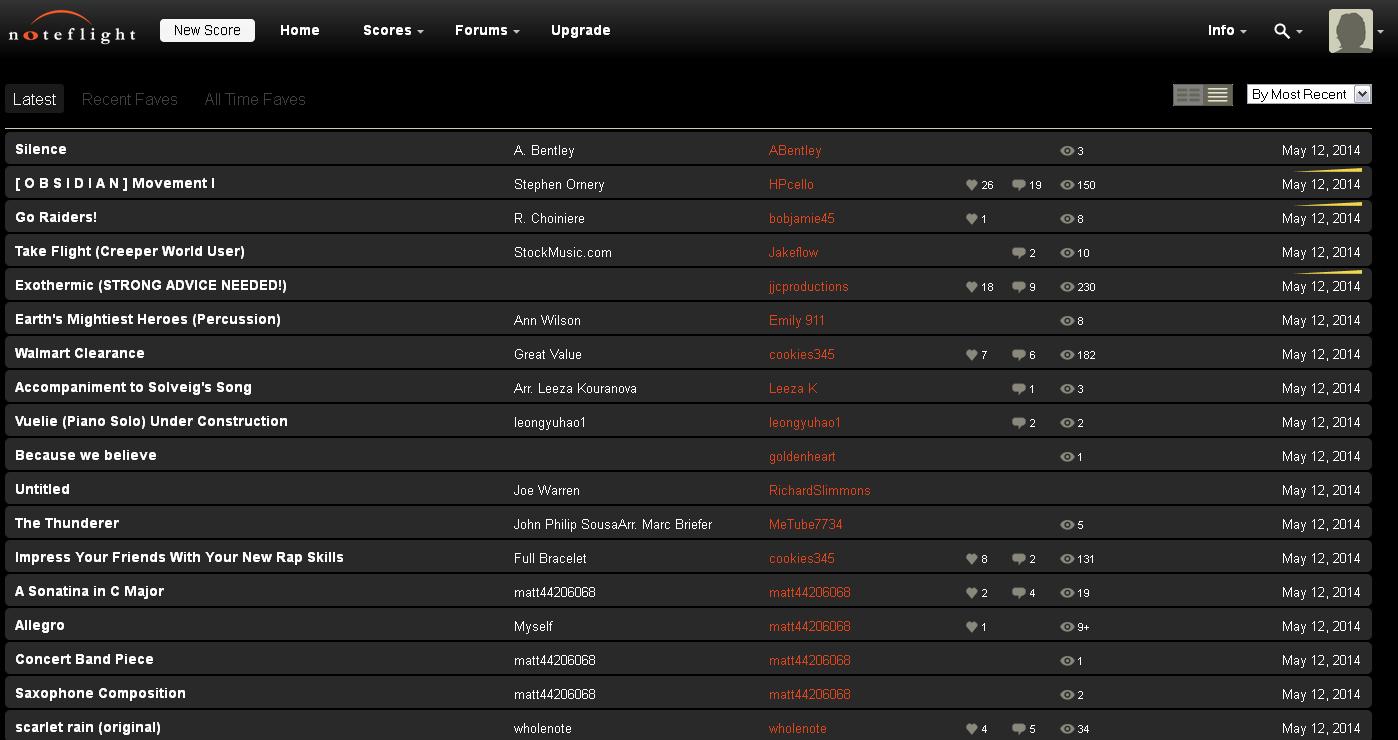Open user profile jjcproductions
Viewport: 1398px width, 740px height.
pos(808,287)
